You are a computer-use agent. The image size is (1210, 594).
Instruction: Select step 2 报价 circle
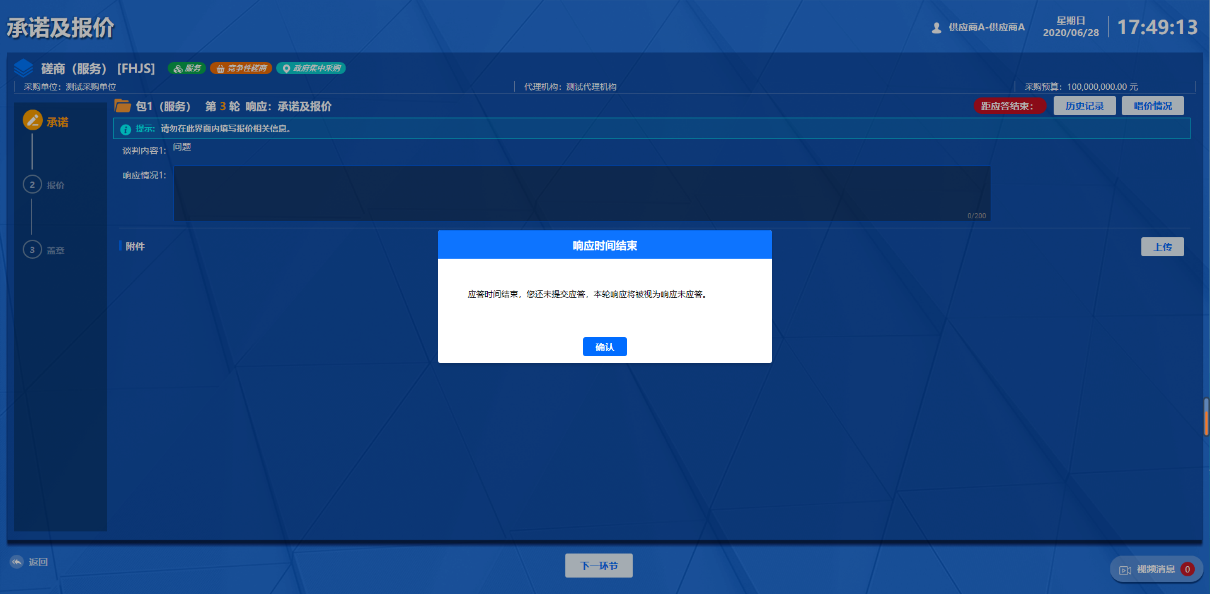[32, 184]
